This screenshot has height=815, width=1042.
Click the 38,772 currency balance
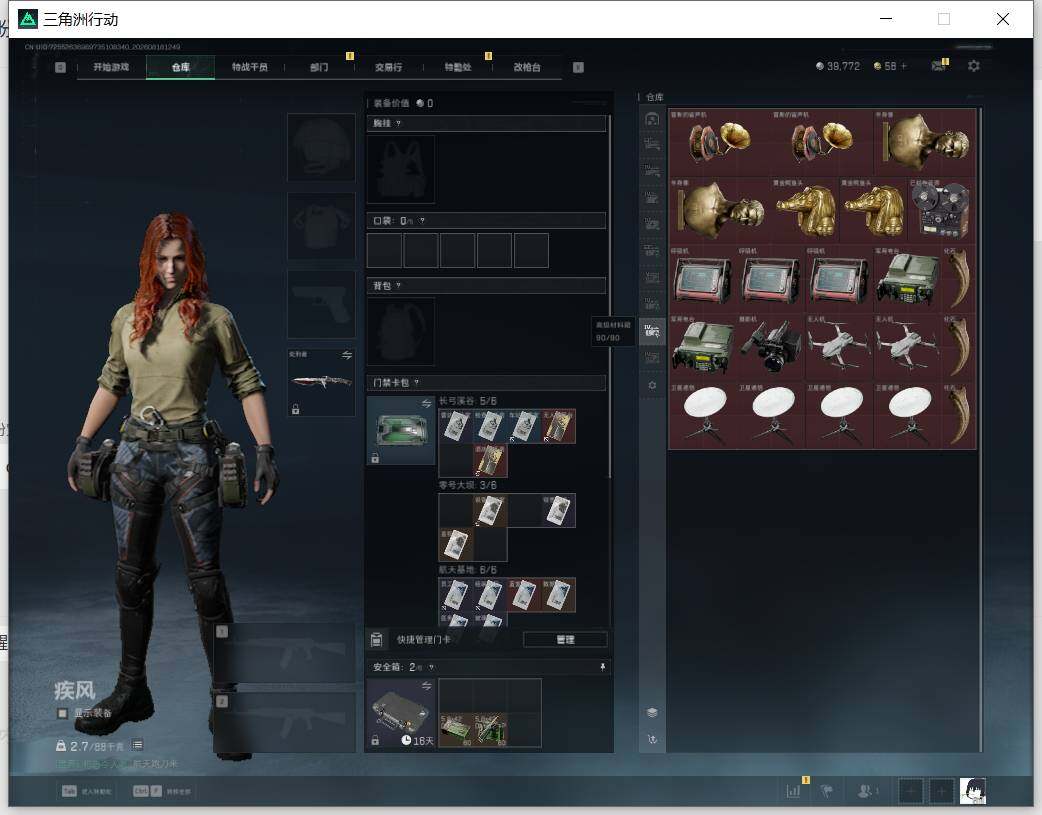(x=837, y=66)
